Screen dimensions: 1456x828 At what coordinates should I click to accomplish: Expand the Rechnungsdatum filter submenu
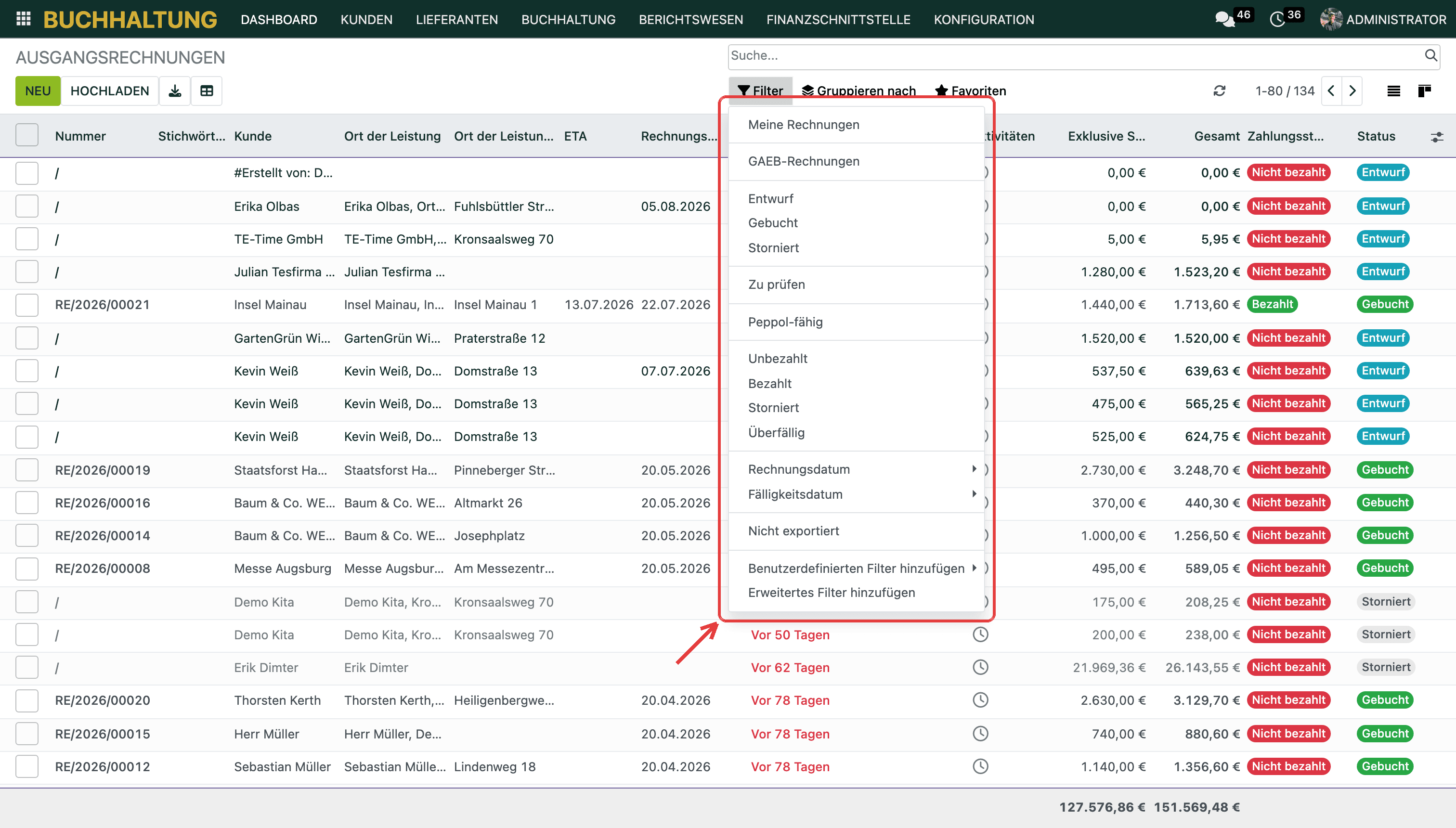[856, 470]
